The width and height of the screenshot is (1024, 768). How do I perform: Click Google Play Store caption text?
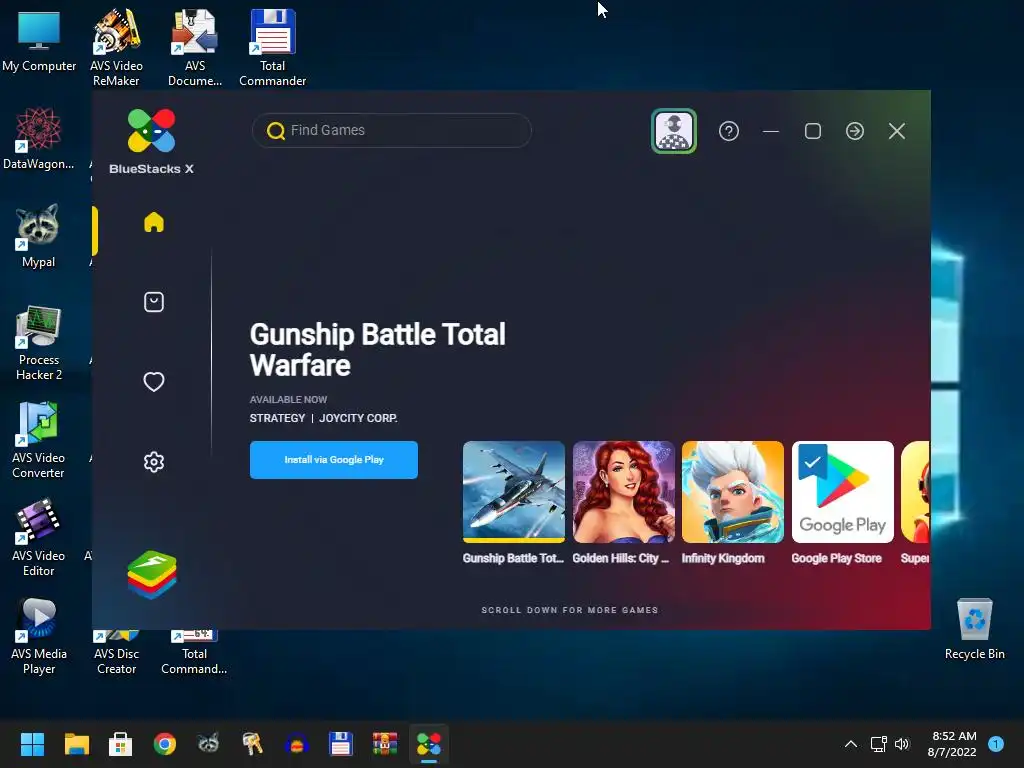pyautogui.click(x=837, y=558)
